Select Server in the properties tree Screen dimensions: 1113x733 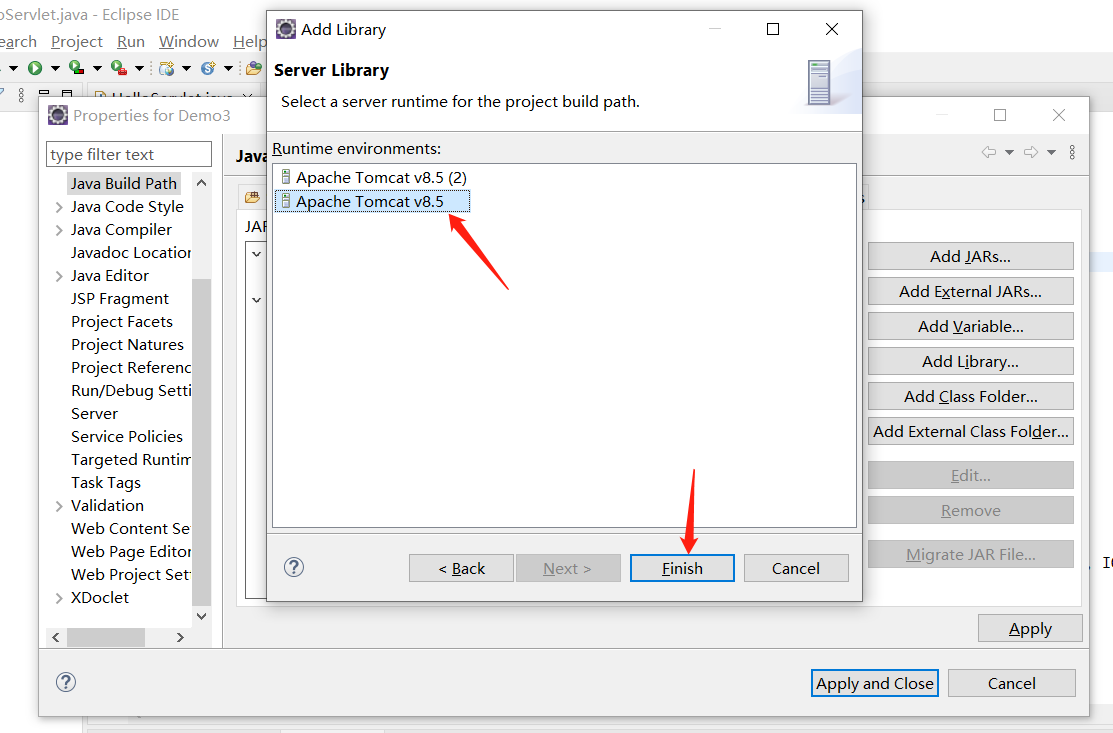coord(94,414)
